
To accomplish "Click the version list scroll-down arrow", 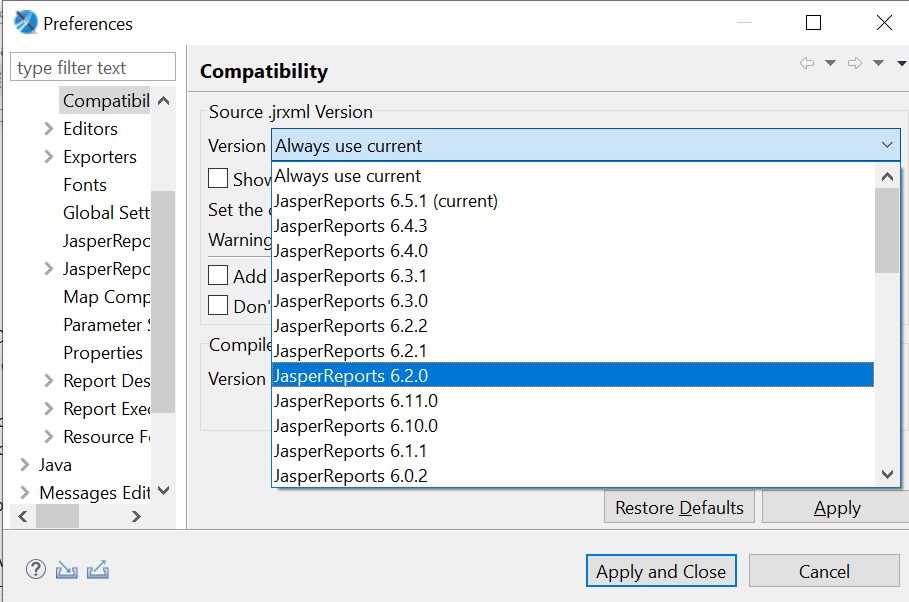I will tap(887, 474).
